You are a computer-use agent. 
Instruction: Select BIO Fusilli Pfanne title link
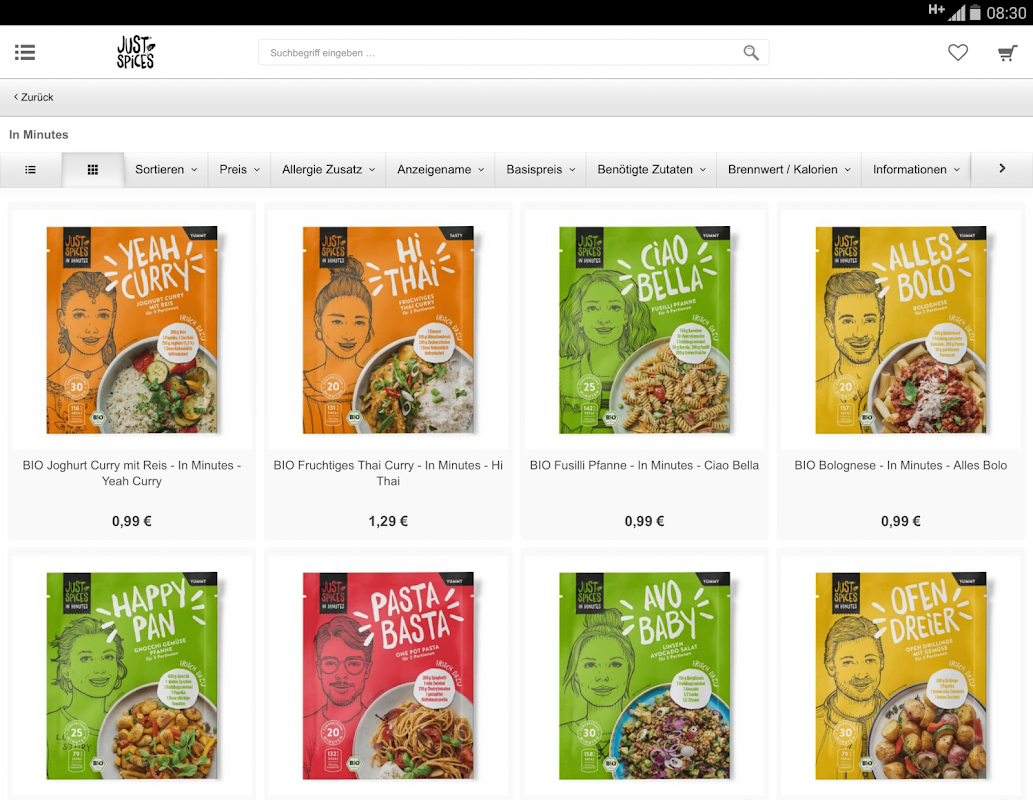644,465
